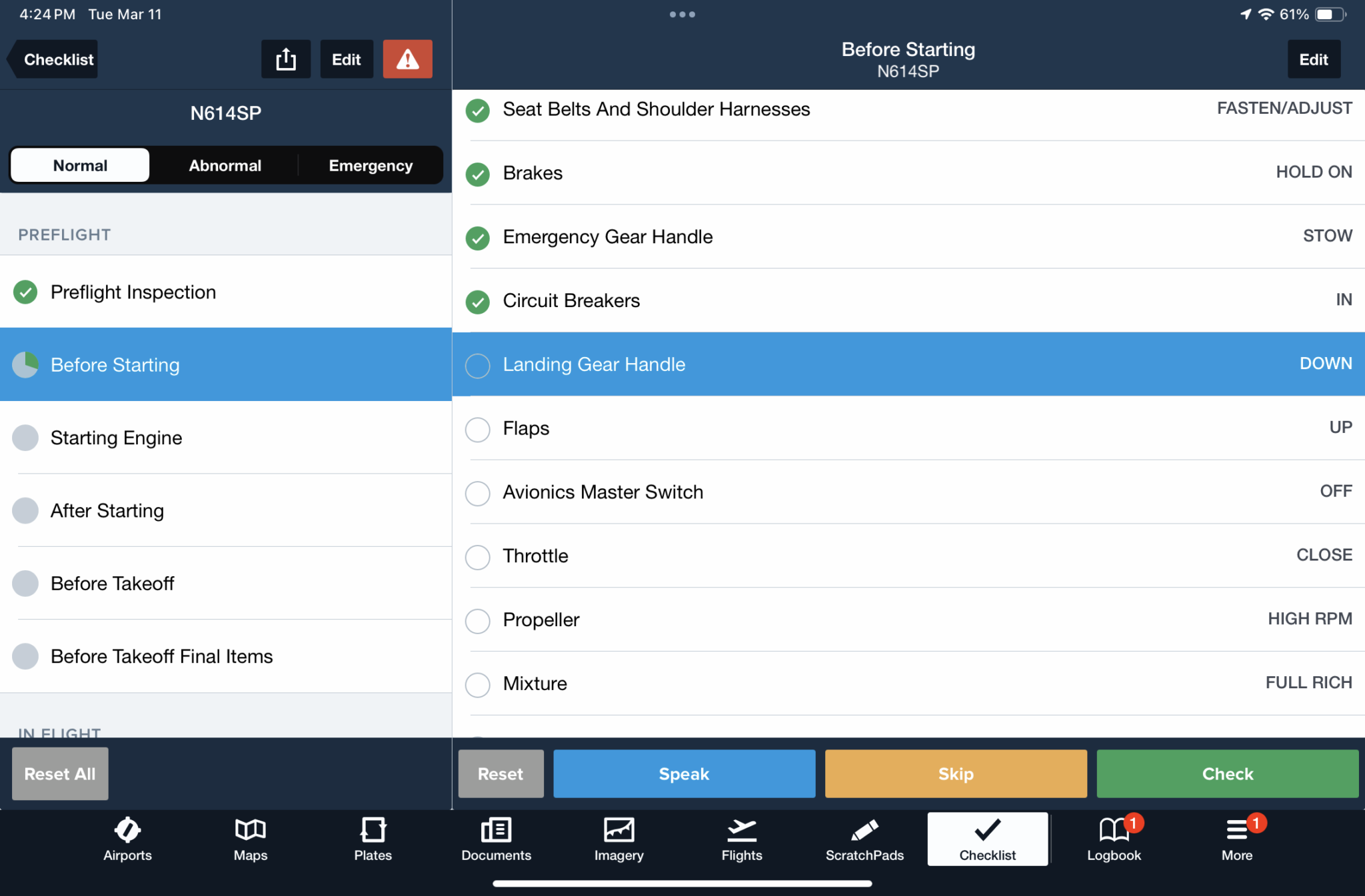Switch to the Normal checklist tab
The image size is (1365, 896).
point(80,165)
